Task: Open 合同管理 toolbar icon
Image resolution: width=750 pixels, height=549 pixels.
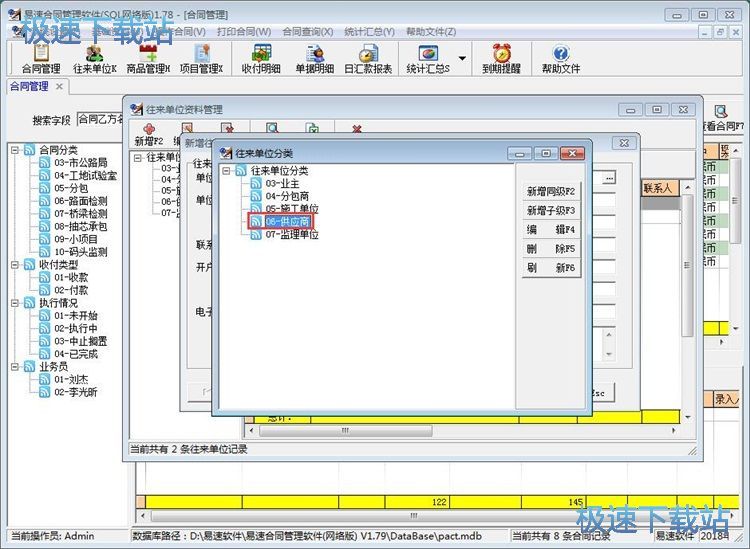Action: (41, 58)
